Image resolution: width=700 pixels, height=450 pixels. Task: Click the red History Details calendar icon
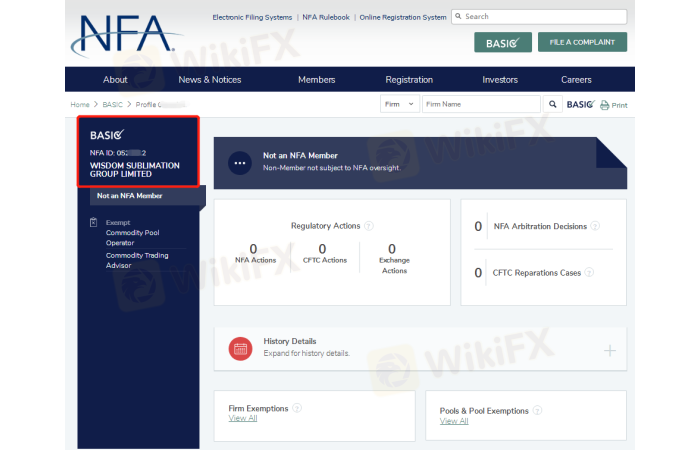coord(240,348)
